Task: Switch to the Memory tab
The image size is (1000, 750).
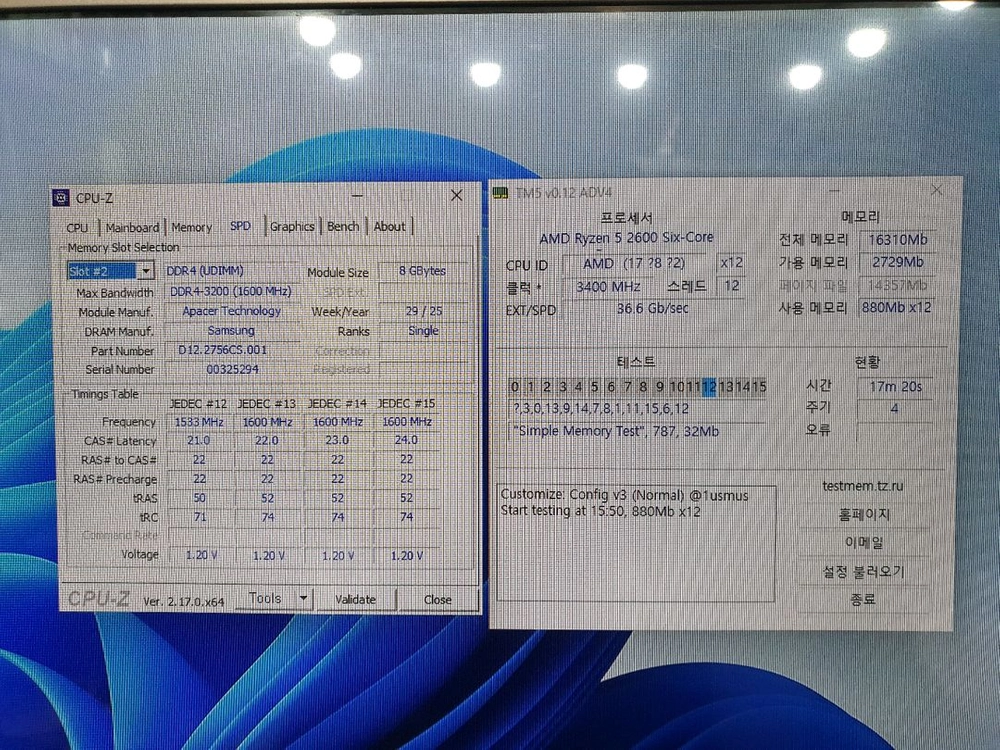Action: (191, 227)
